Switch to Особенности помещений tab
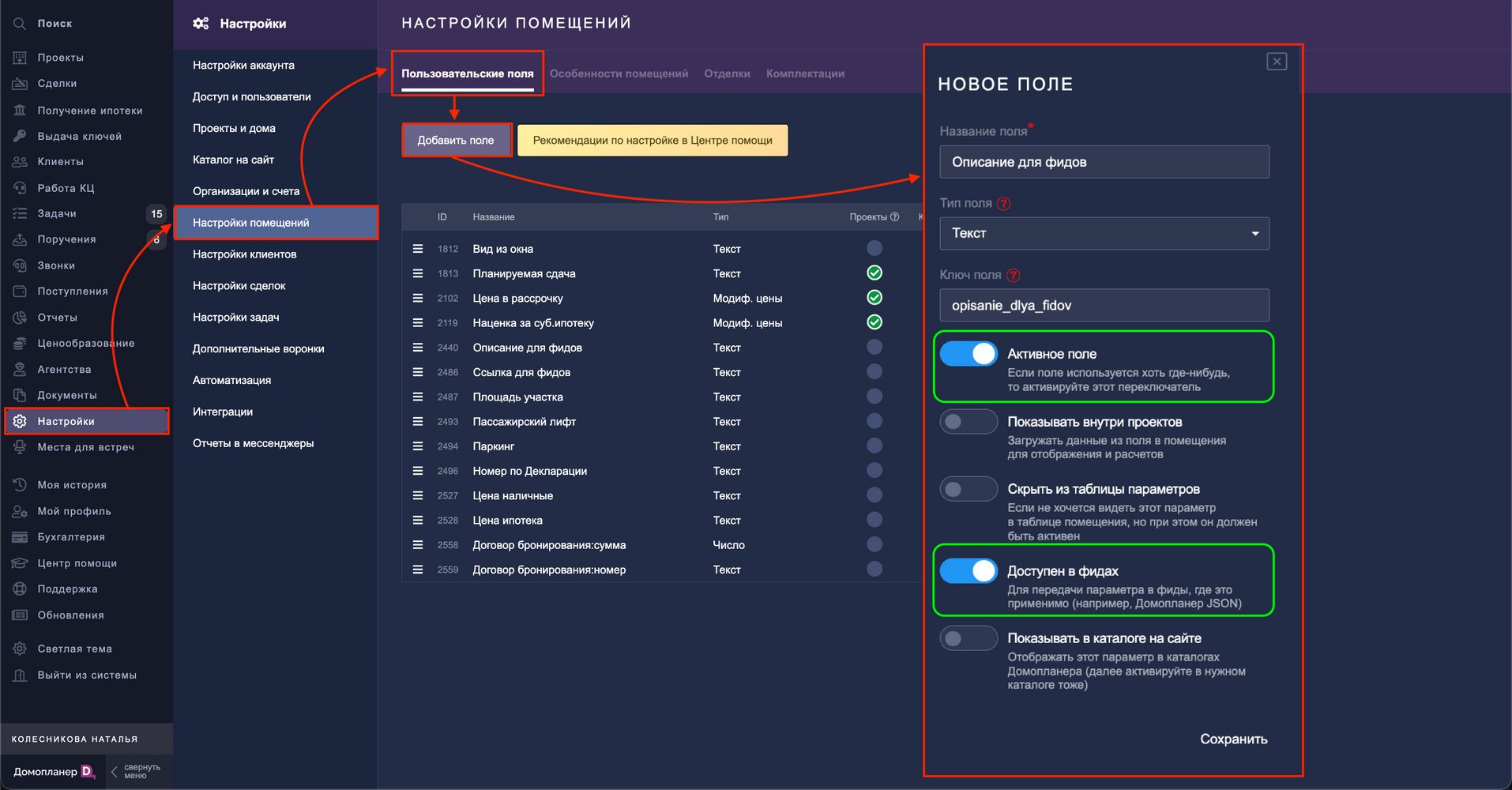 coord(619,73)
